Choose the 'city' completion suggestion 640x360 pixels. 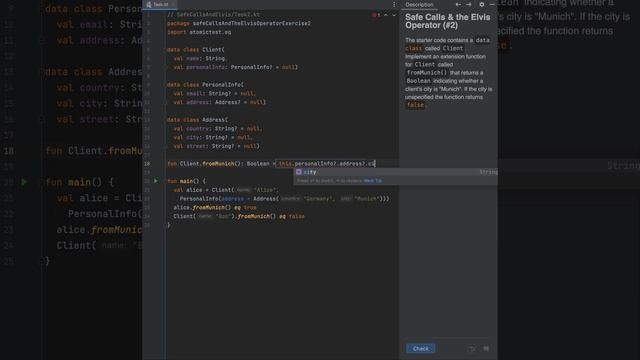click(x=395, y=172)
